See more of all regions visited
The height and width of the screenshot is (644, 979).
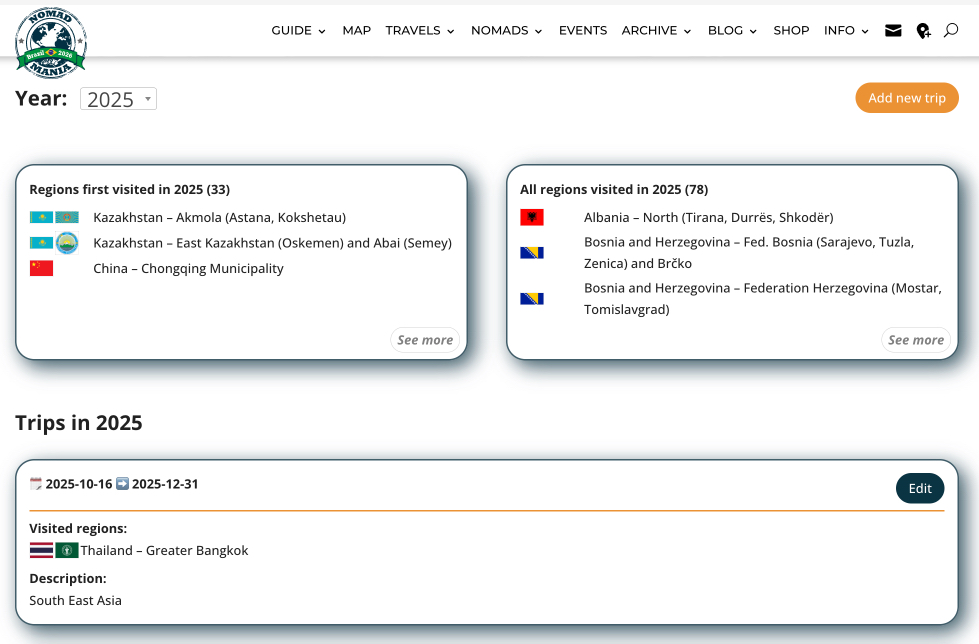click(916, 340)
